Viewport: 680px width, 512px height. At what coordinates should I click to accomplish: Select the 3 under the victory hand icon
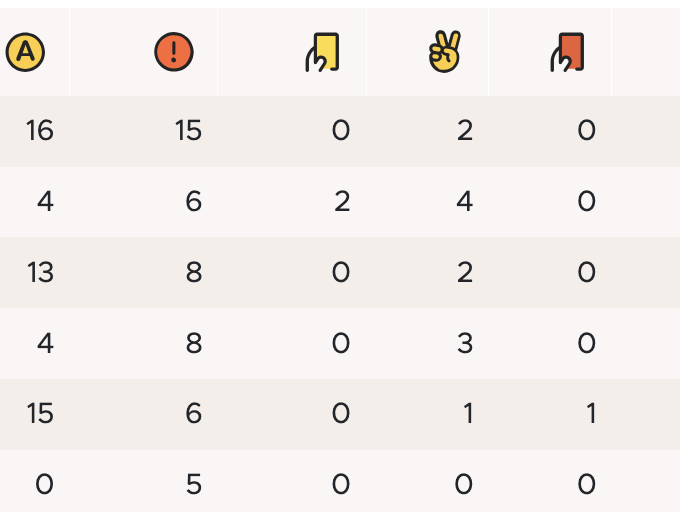coord(464,344)
